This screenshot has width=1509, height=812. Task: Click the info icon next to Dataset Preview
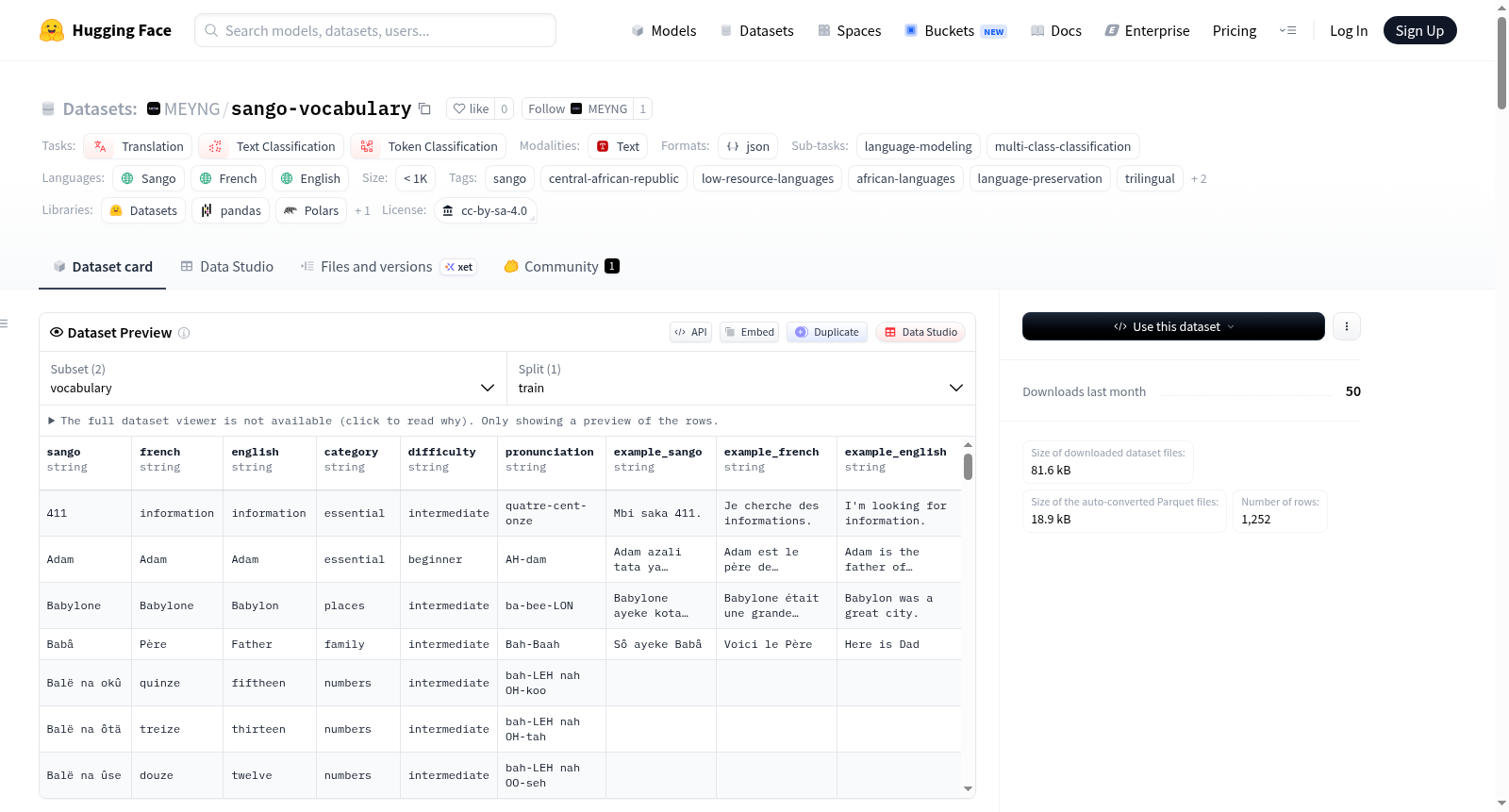point(184,333)
